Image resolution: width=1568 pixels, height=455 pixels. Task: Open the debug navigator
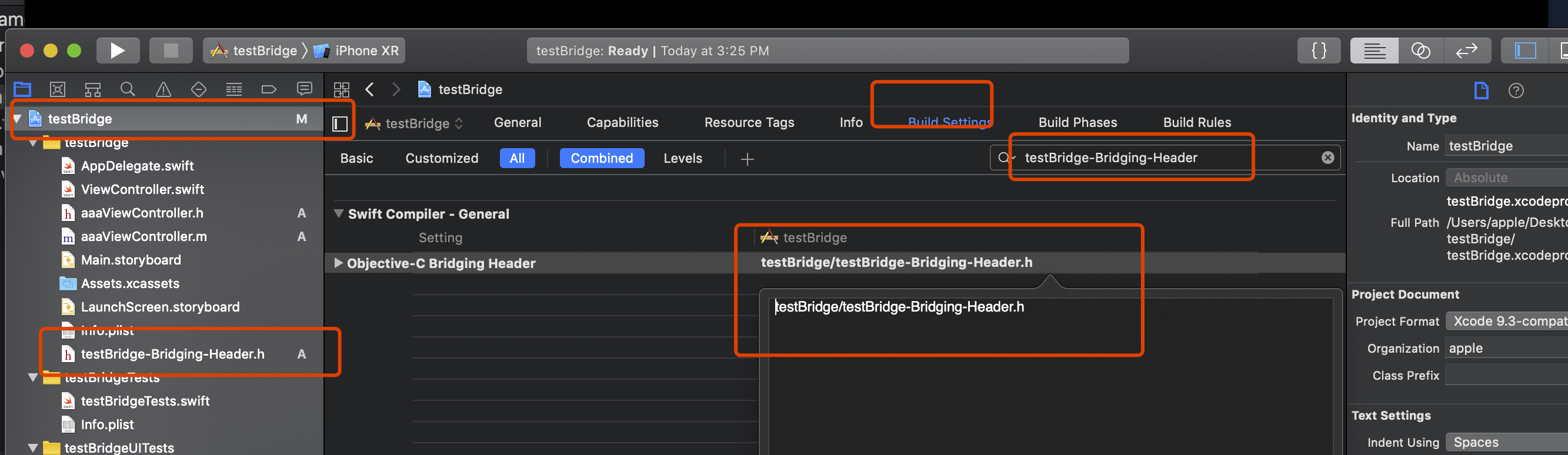click(233, 89)
